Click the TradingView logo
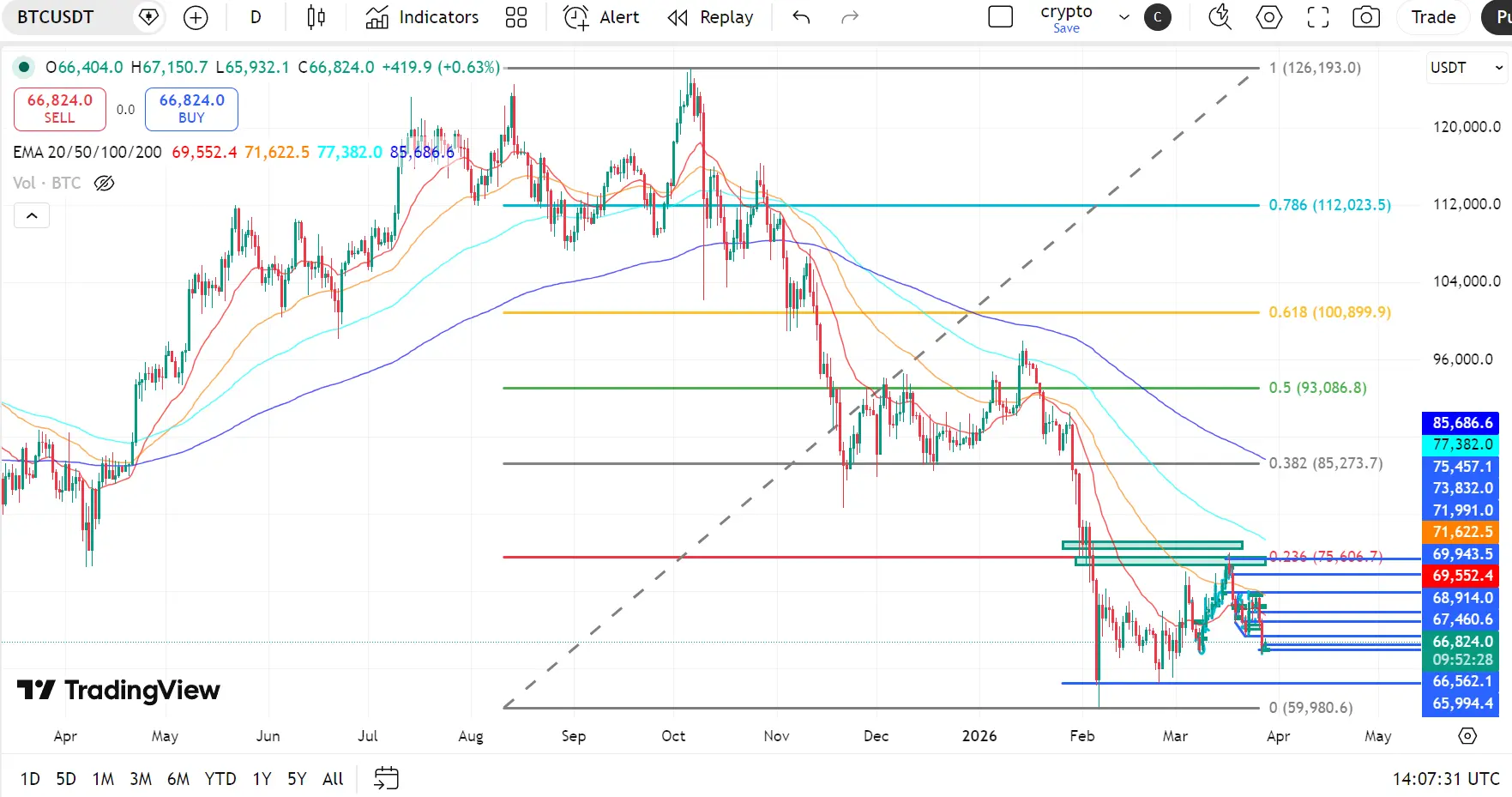Image resolution: width=1512 pixels, height=797 pixels. [118, 691]
